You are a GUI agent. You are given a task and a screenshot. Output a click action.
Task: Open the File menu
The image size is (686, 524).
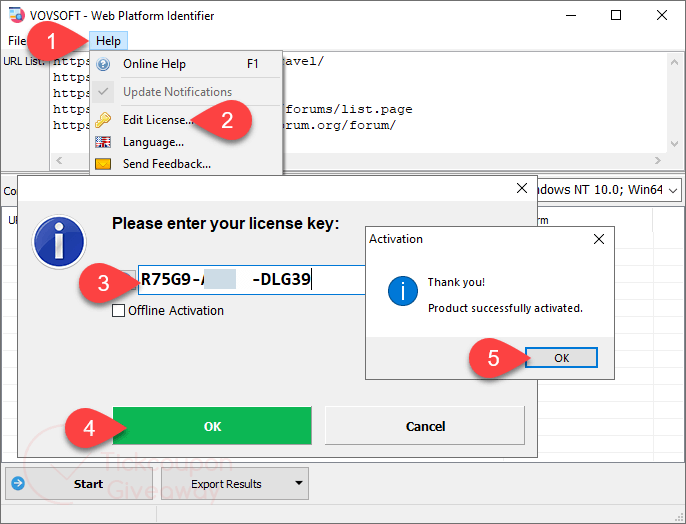(x=16, y=41)
